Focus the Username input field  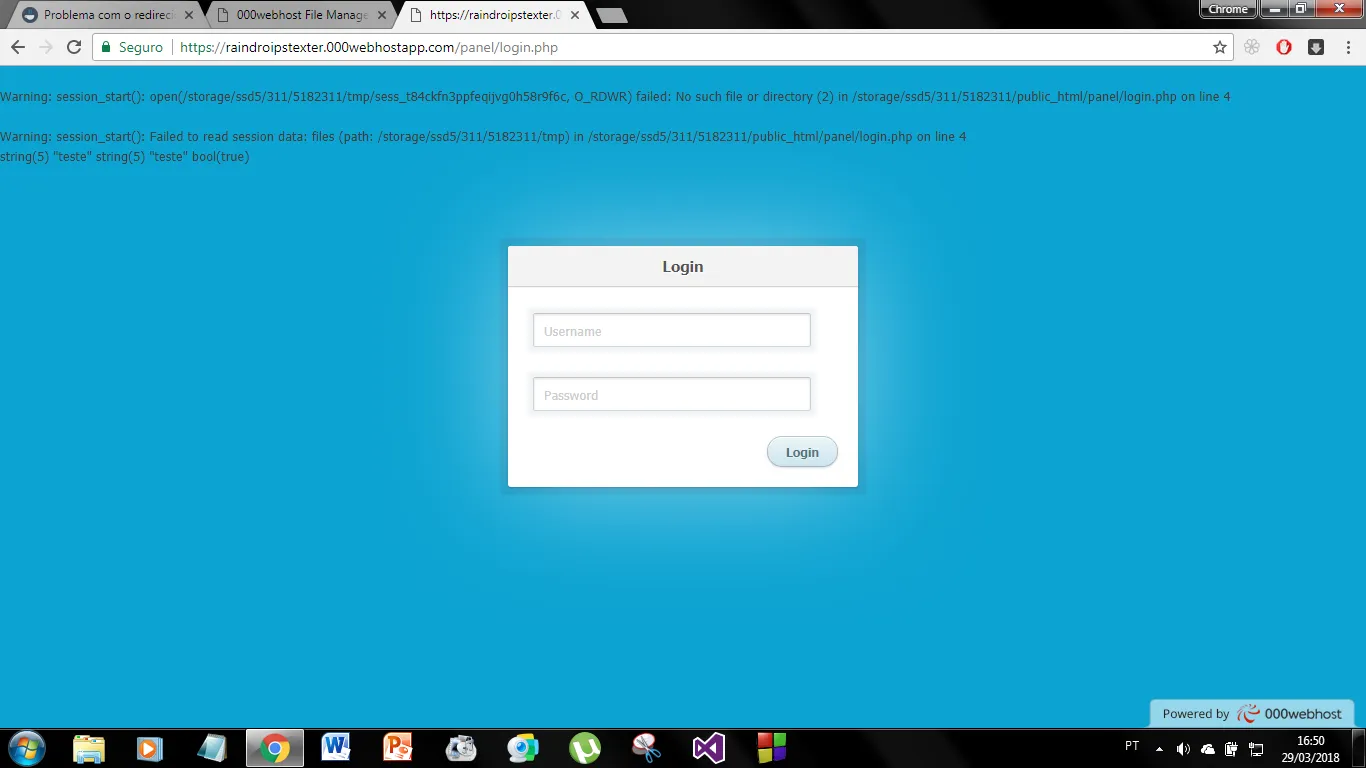click(x=671, y=331)
